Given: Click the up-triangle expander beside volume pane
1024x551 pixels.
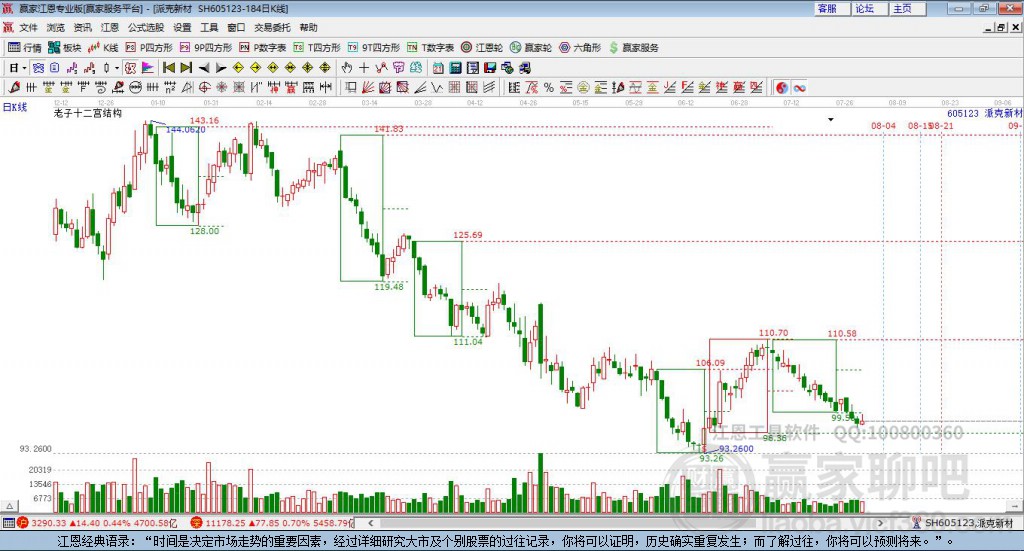Looking at the screenshot, I should pyautogui.click(x=10, y=506).
